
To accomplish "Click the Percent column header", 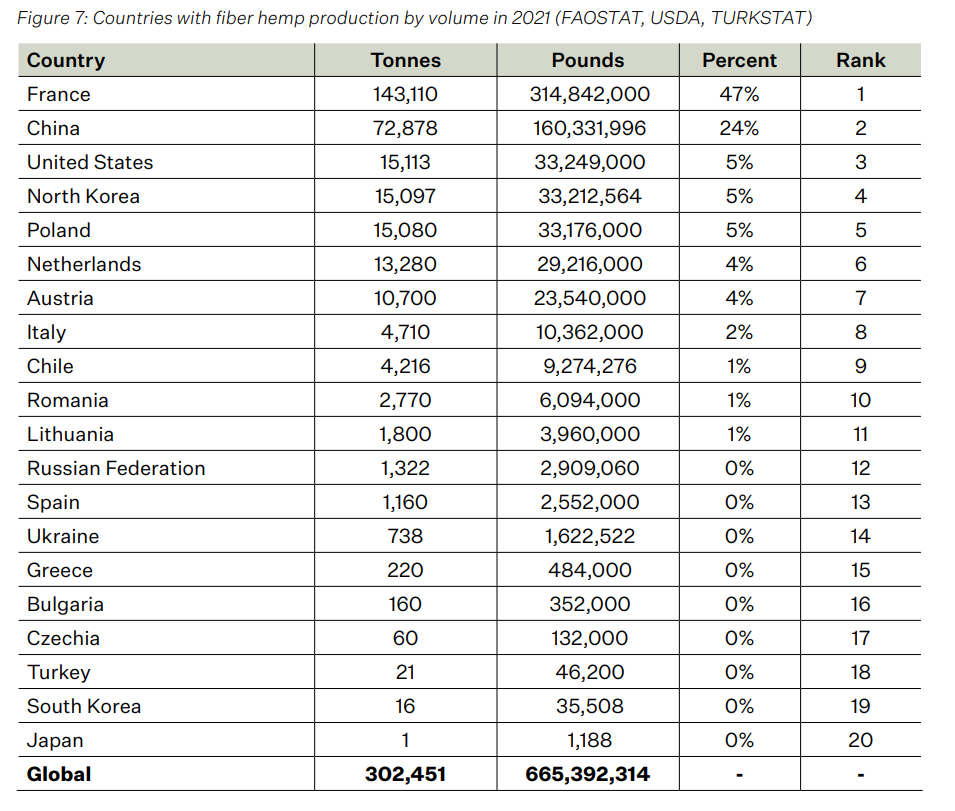I will tap(739, 60).
